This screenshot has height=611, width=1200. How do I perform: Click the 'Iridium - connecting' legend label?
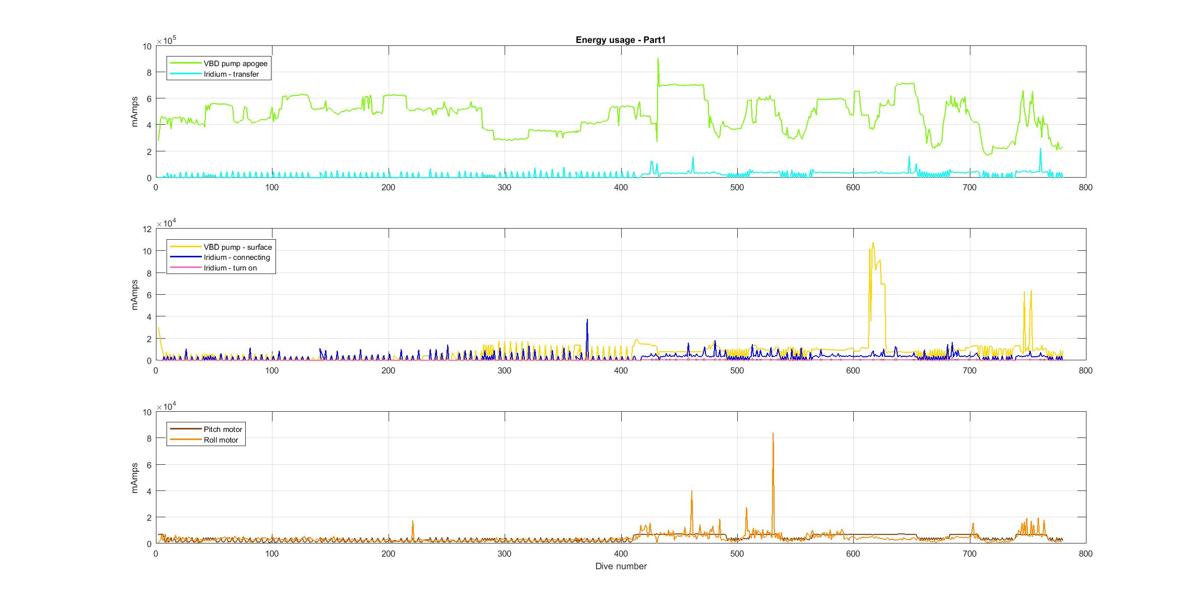[236, 257]
